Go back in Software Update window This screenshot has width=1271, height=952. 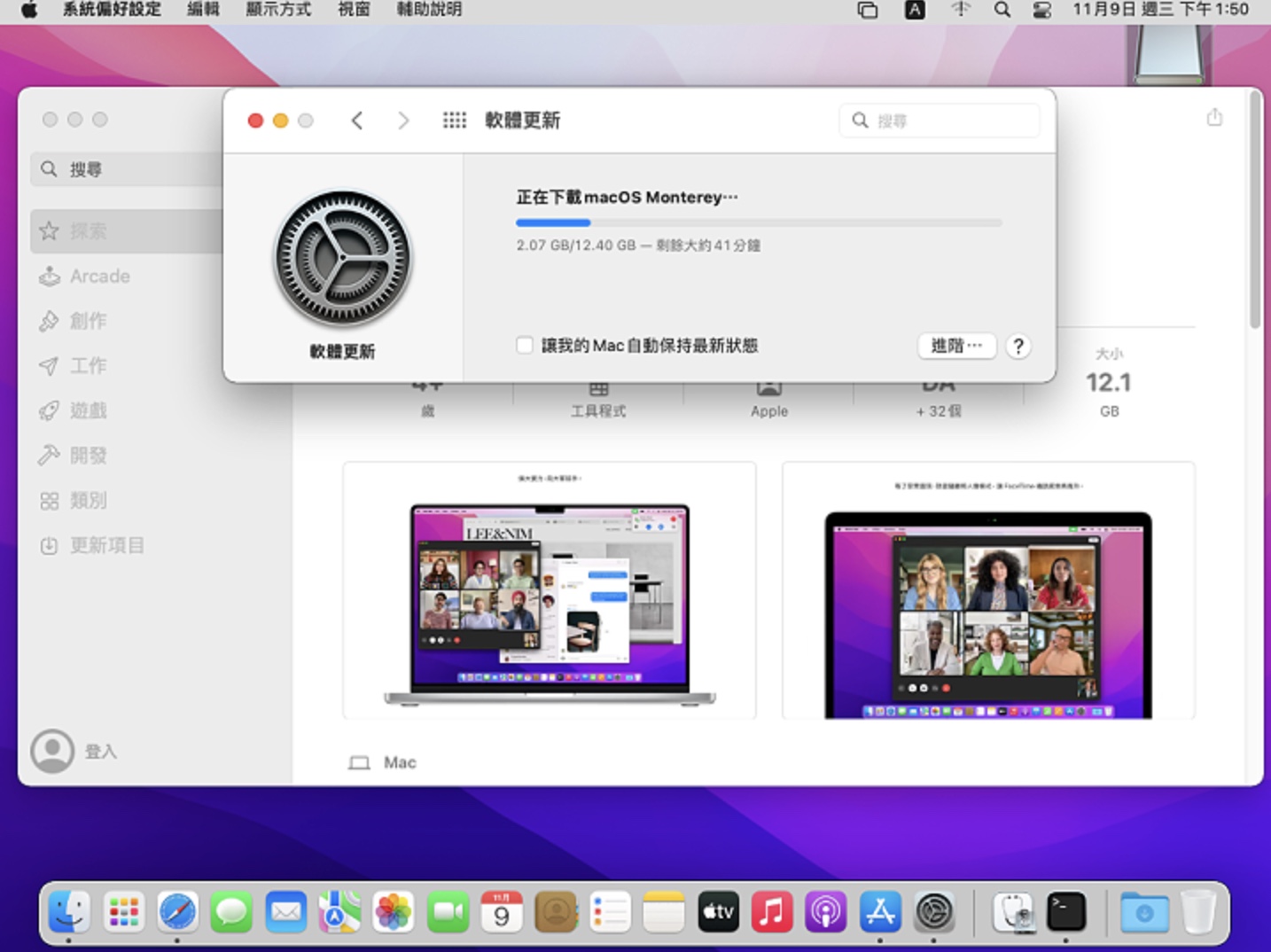pos(357,121)
